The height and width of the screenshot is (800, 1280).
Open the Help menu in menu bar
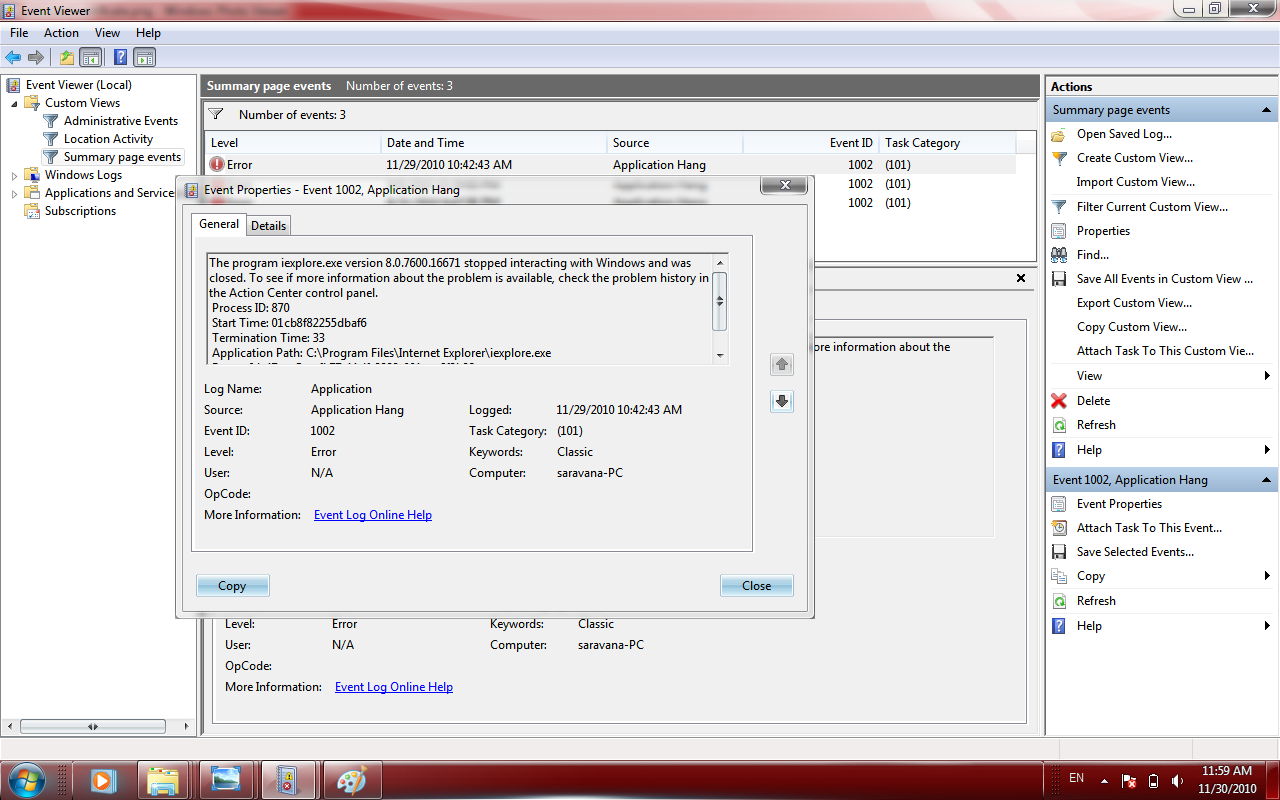tap(148, 33)
